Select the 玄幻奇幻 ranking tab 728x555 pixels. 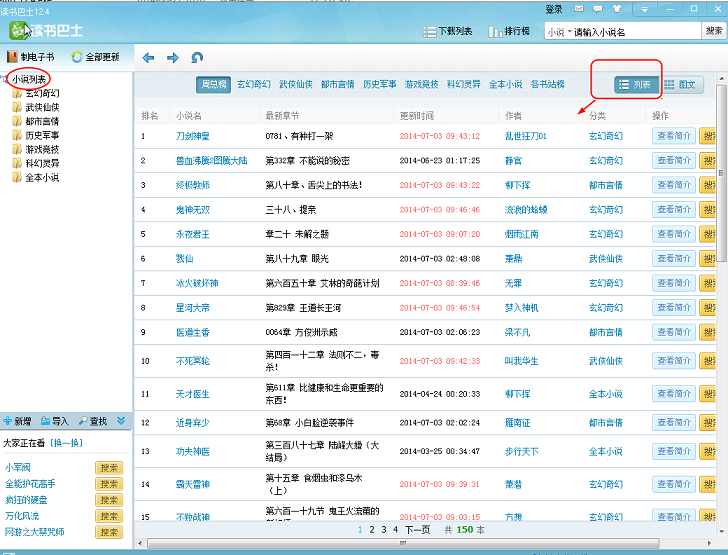[x=254, y=84]
